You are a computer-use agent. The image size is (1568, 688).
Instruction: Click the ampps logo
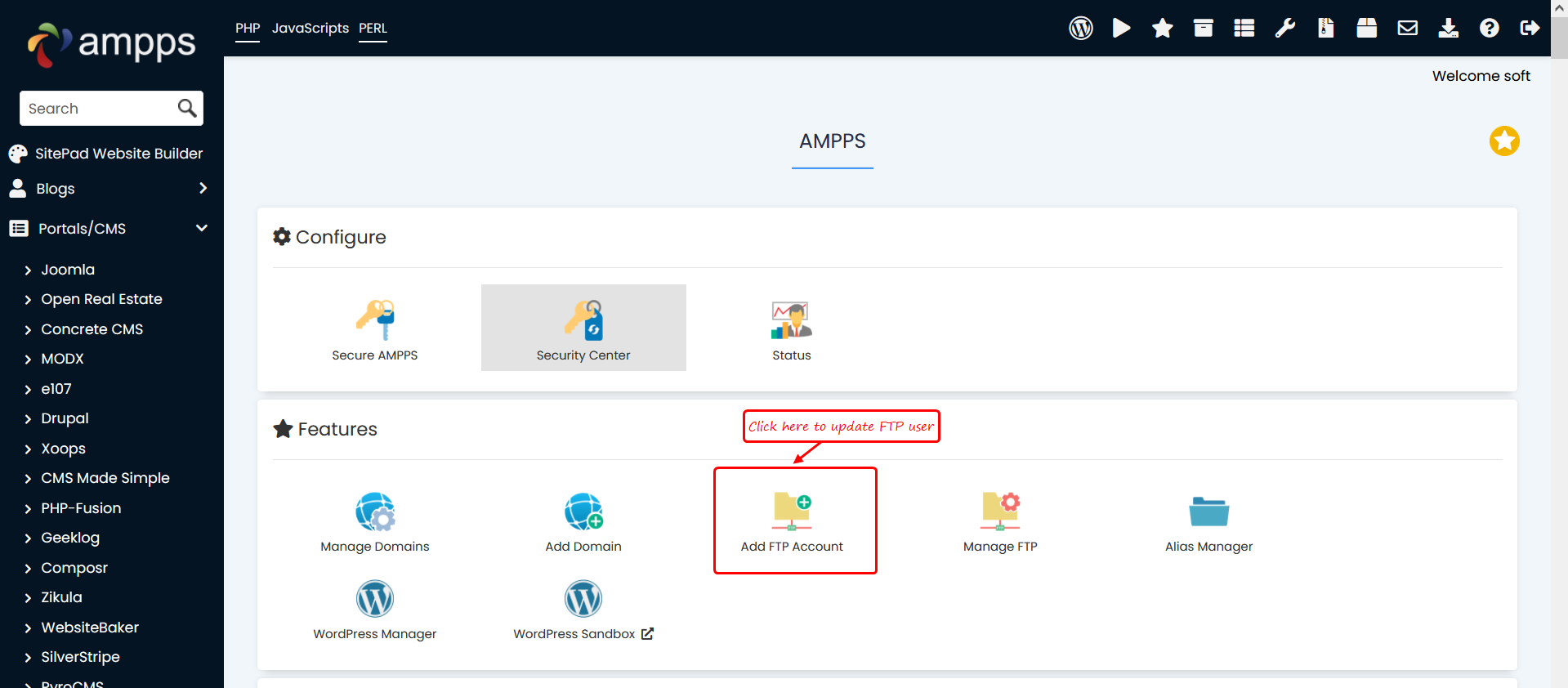(112, 45)
